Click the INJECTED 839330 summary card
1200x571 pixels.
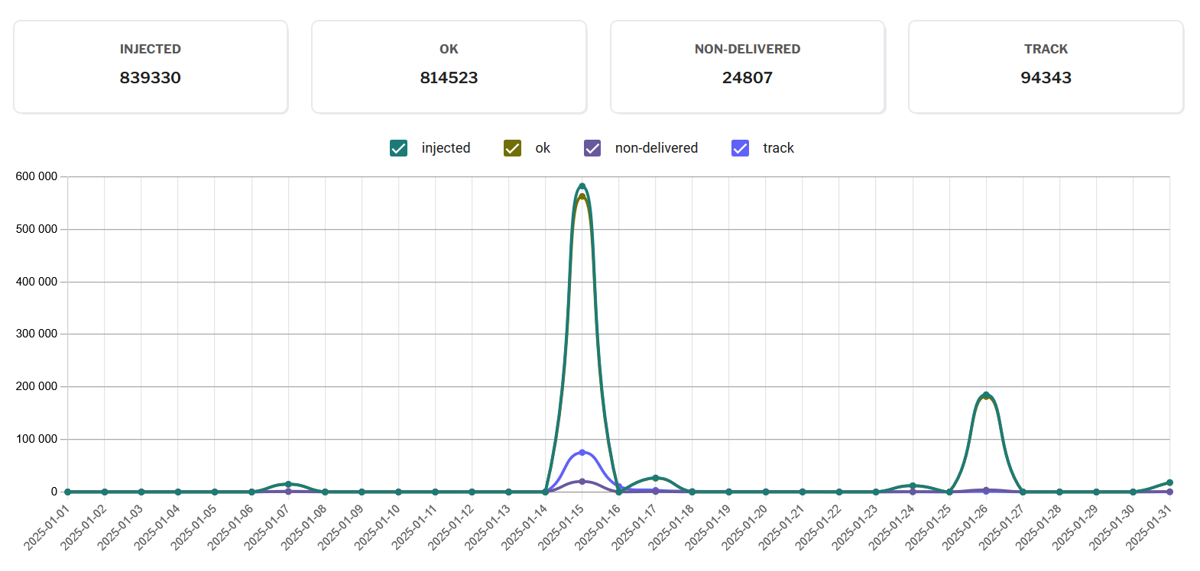[x=150, y=67]
